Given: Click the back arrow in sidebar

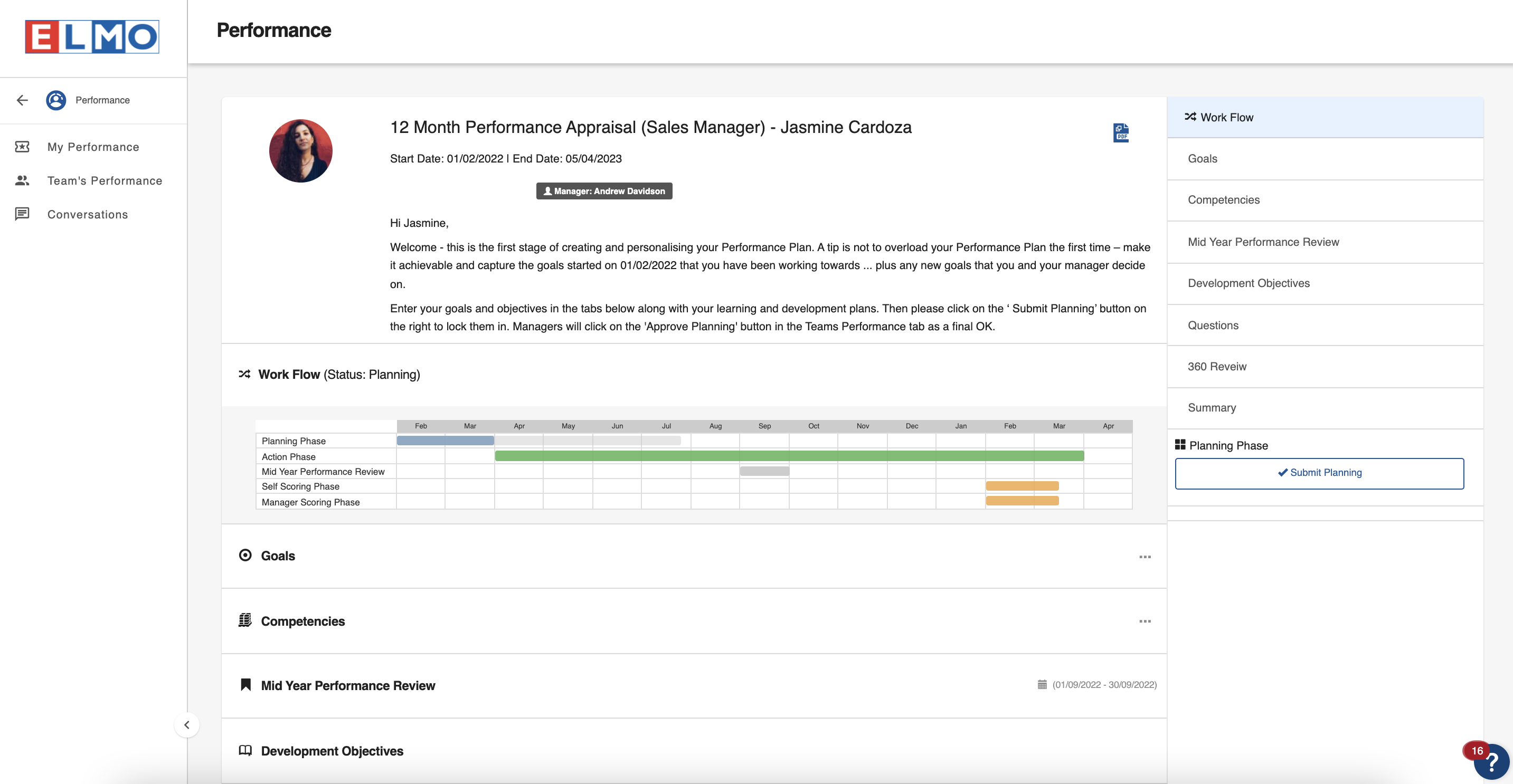Looking at the screenshot, I should (x=22, y=100).
